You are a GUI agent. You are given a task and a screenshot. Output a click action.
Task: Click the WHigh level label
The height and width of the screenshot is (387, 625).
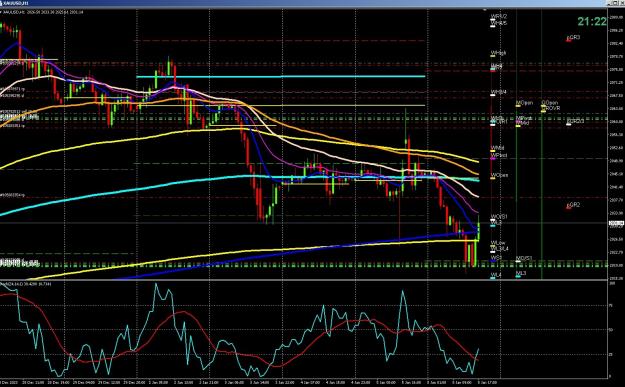(499, 53)
